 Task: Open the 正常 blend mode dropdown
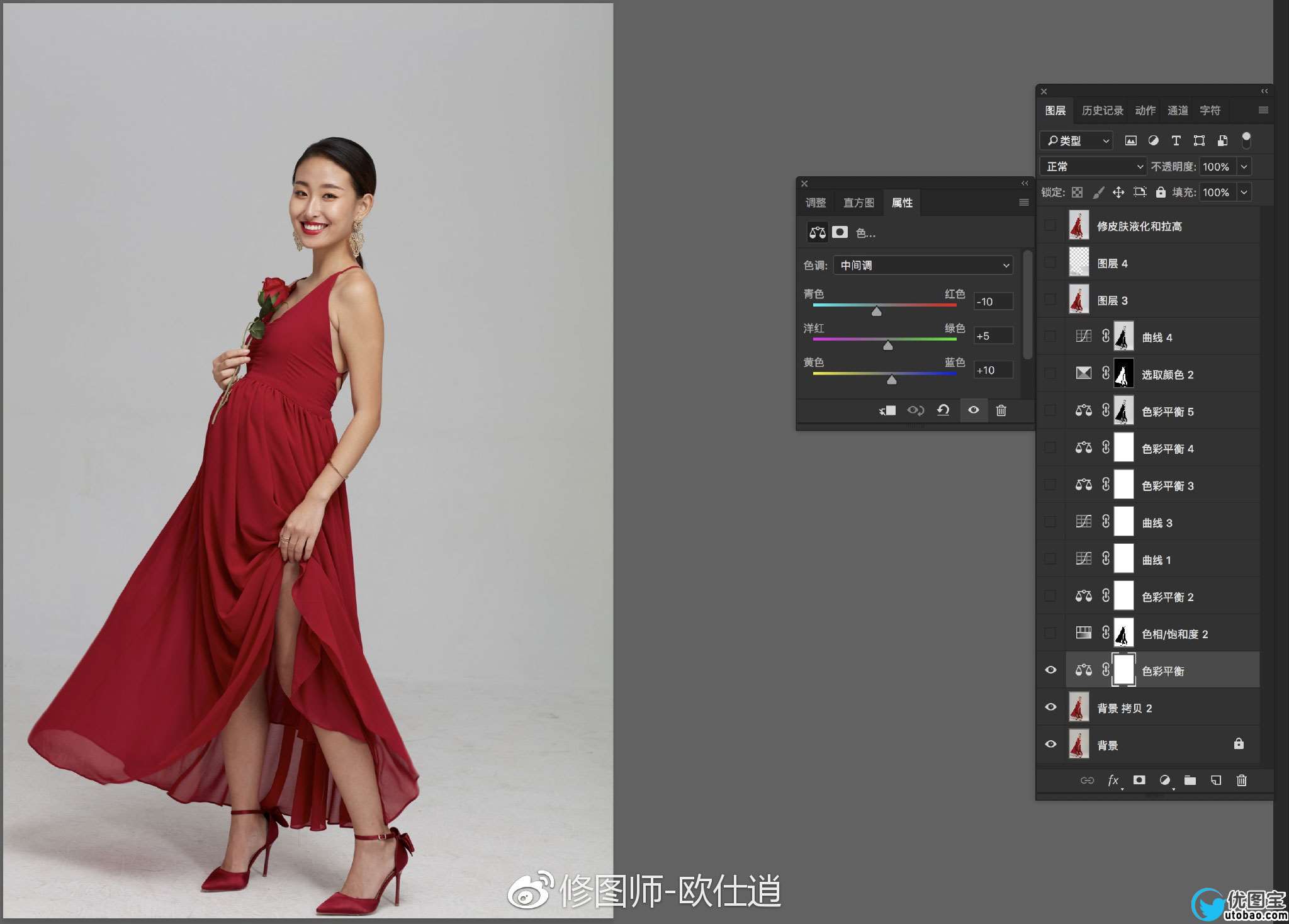1093,167
